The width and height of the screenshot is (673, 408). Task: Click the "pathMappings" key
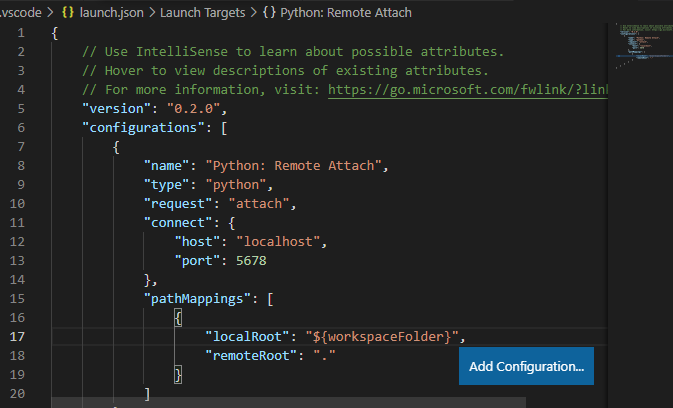(197, 298)
